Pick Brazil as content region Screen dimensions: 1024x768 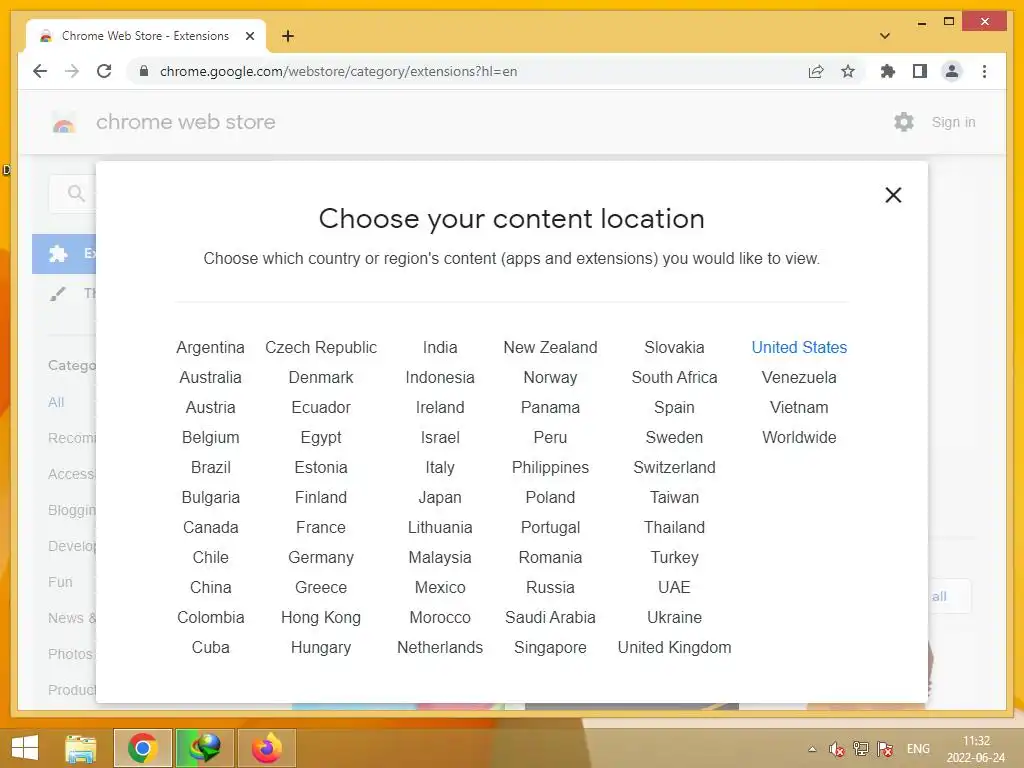210,468
